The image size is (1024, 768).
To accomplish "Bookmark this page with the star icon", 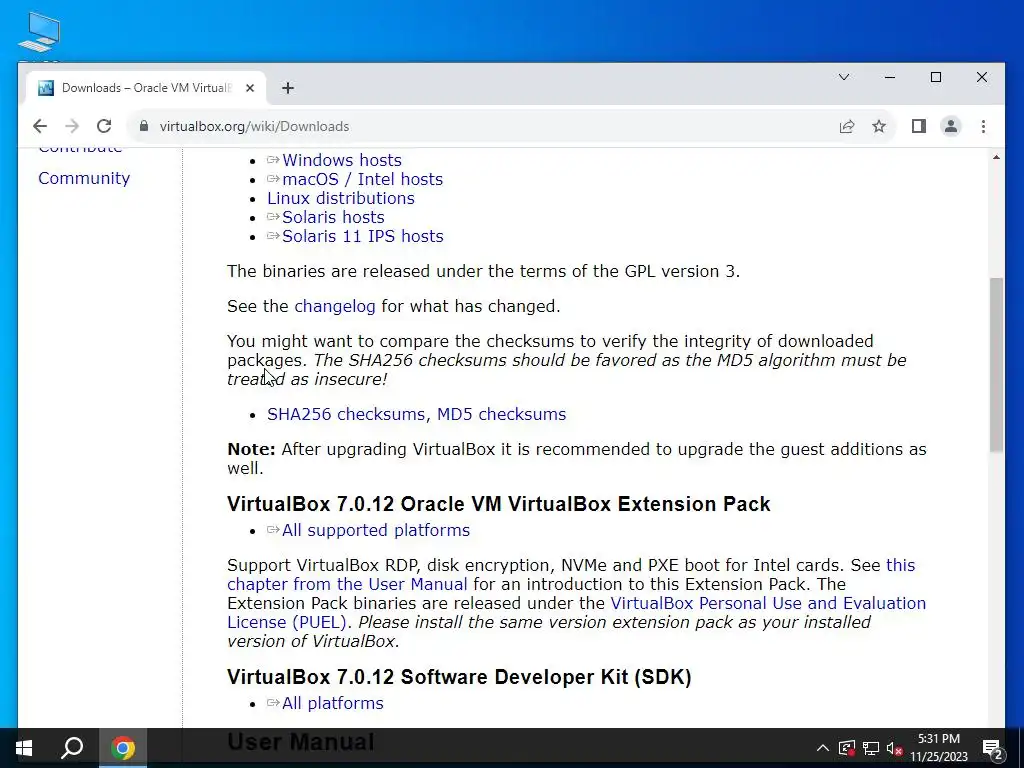I will [x=879, y=126].
